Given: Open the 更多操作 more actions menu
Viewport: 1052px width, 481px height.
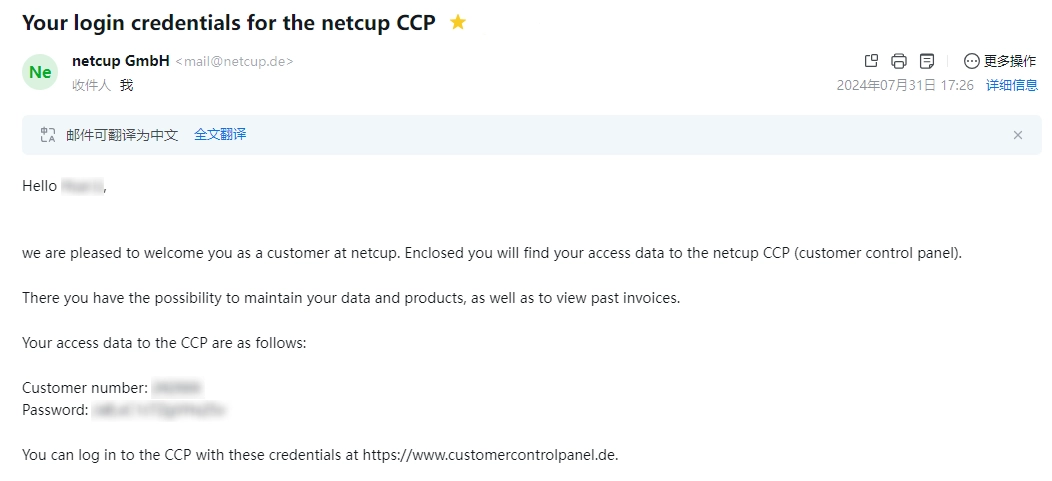Looking at the screenshot, I should pyautogui.click(x=1009, y=61).
